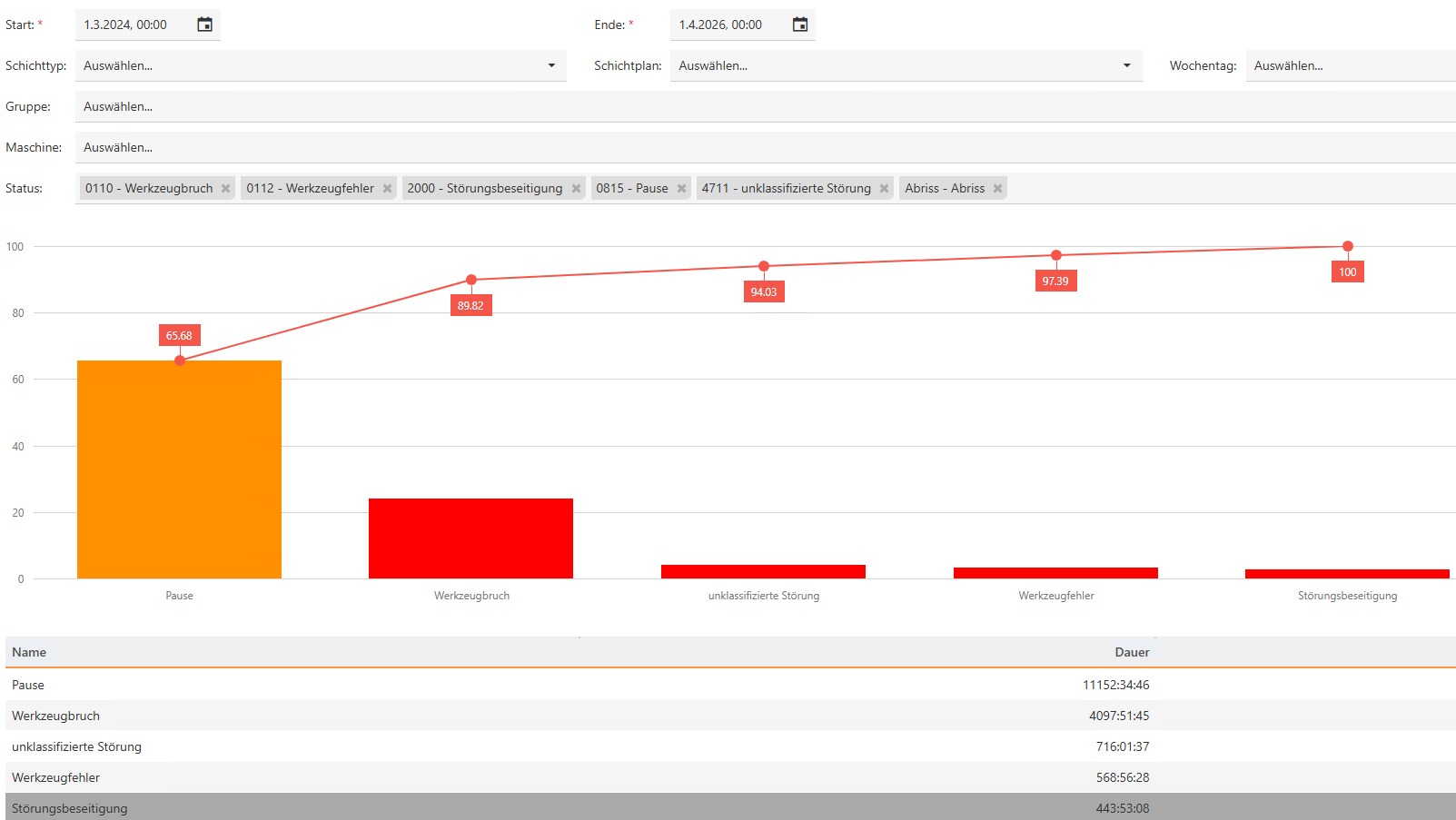Open the Ende date calendar picker
1456x820 pixels.
tap(799, 25)
